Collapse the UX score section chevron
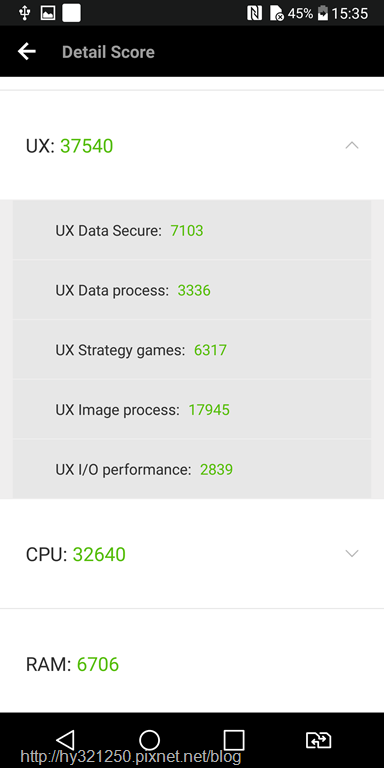 tap(352, 145)
